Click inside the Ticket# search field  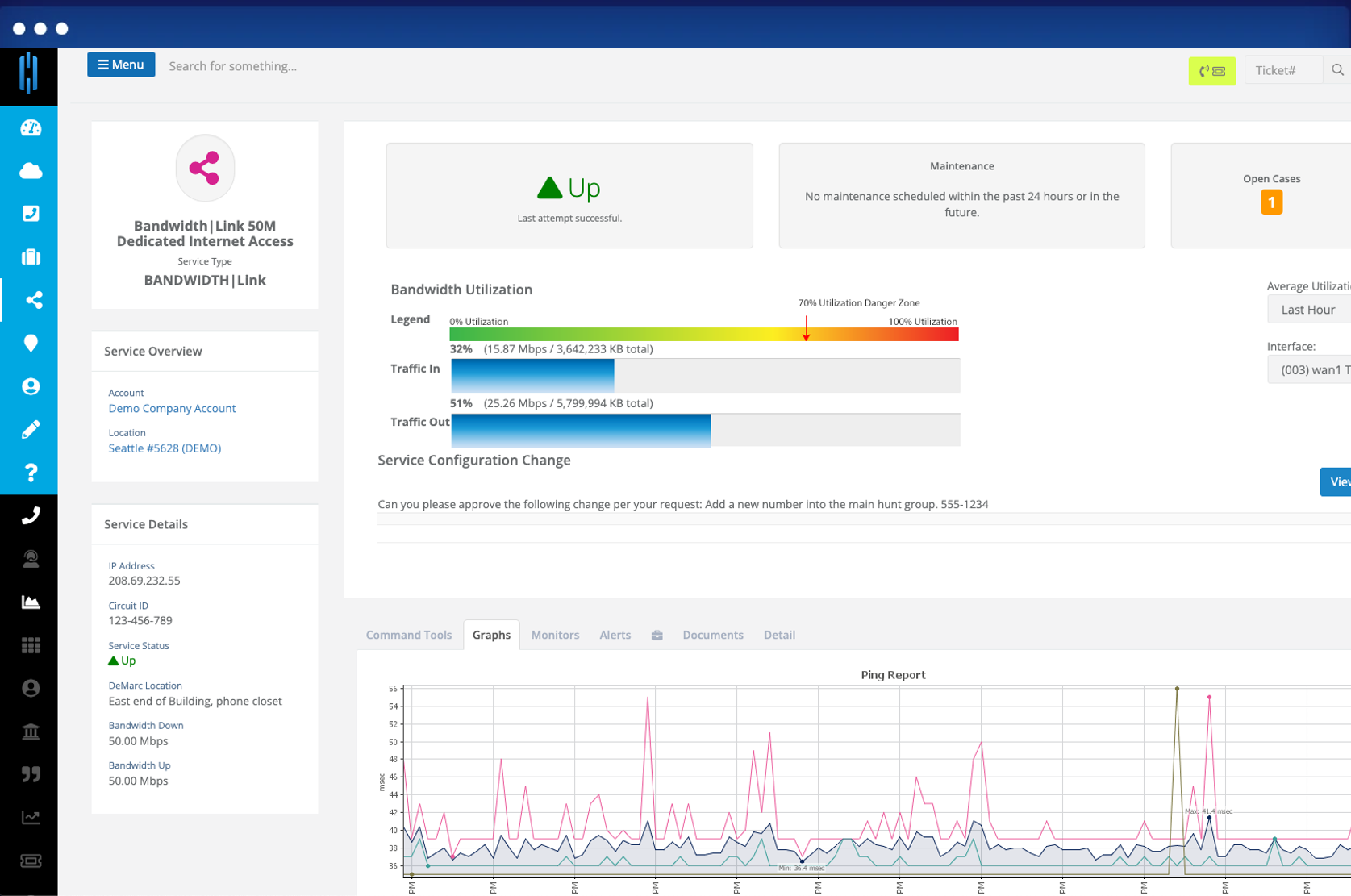pos(1282,70)
